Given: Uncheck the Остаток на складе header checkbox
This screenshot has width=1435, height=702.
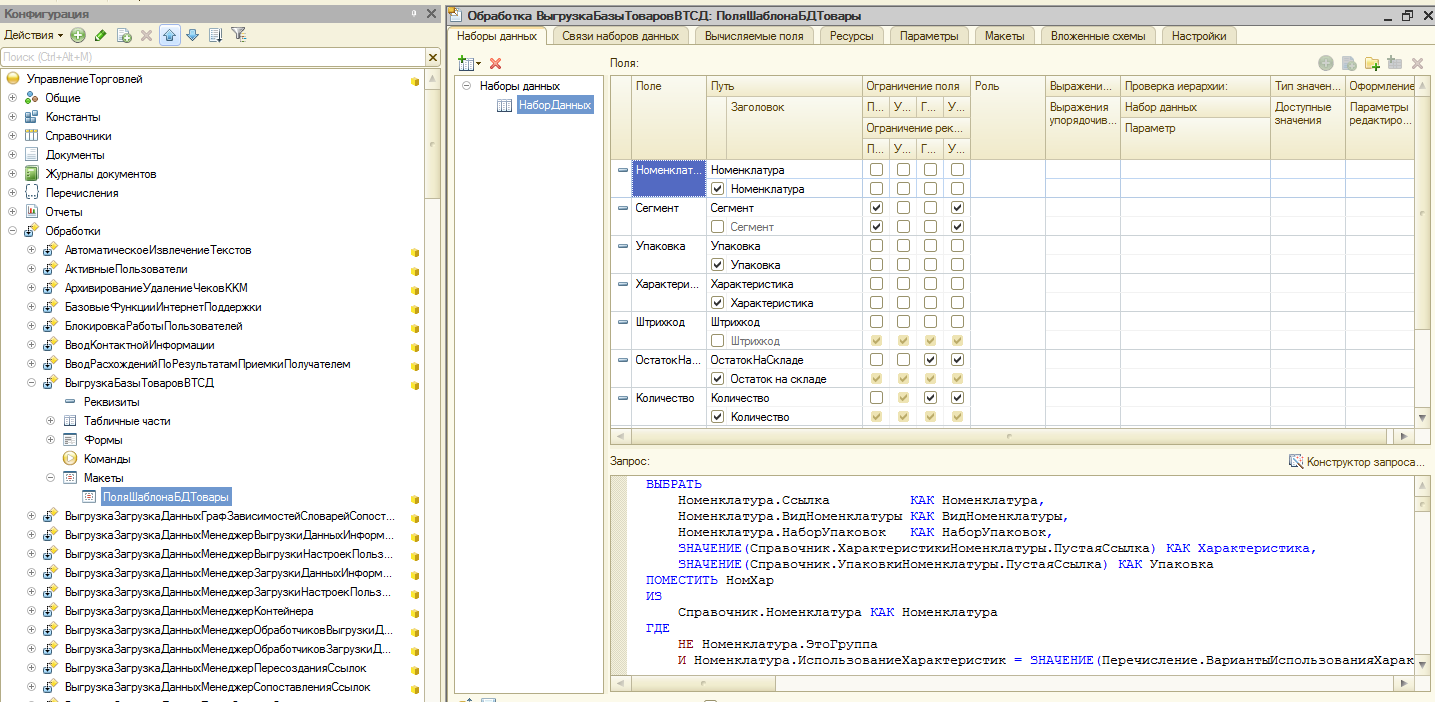Looking at the screenshot, I should click(717, 379).
